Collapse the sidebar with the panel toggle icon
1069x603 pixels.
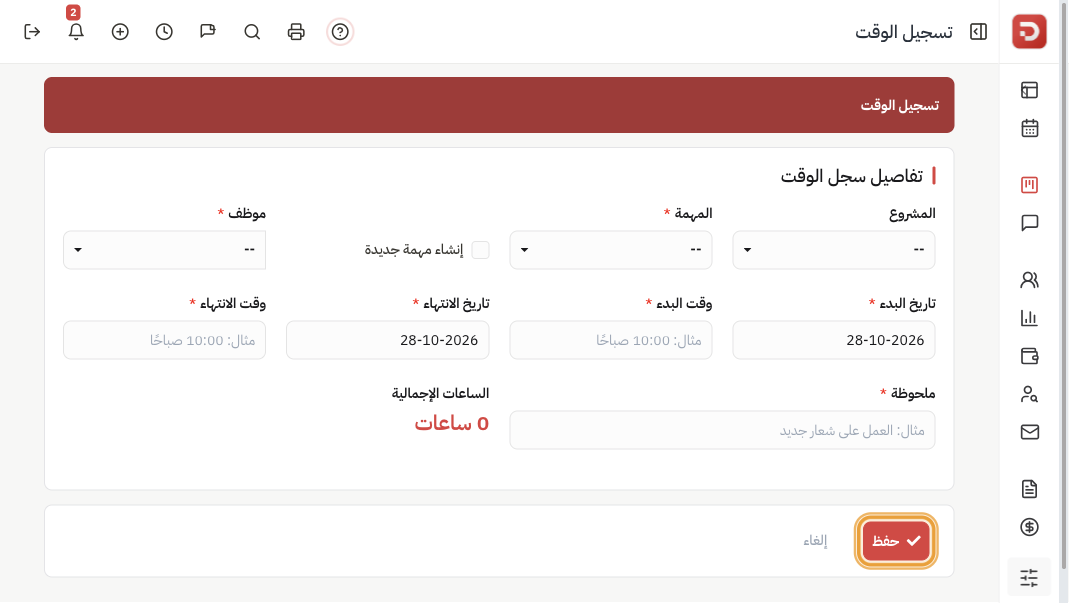click(x=978, y=31)
